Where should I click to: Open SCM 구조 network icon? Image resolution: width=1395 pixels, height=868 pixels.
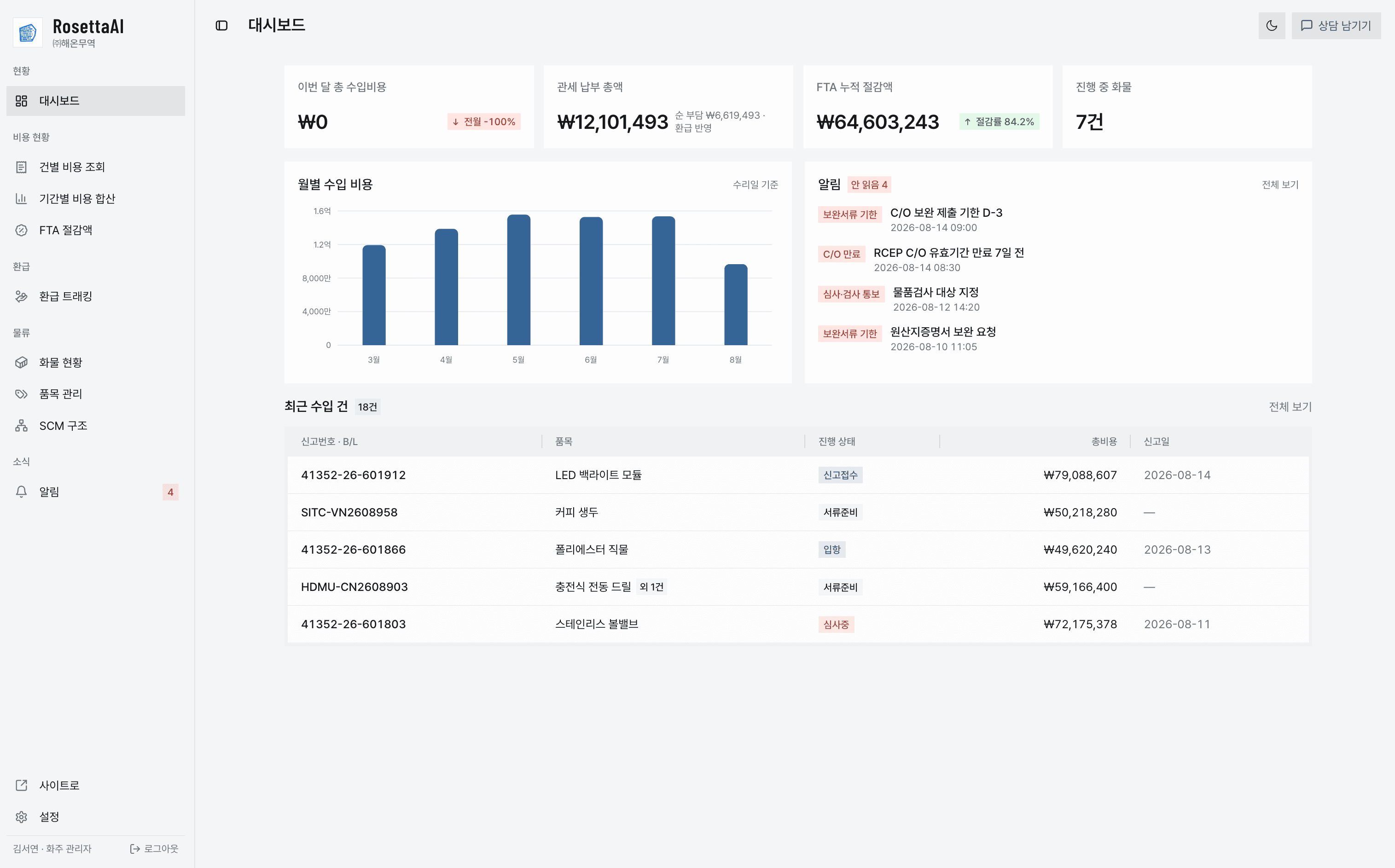pyautogui.click(x=21, y=425)
